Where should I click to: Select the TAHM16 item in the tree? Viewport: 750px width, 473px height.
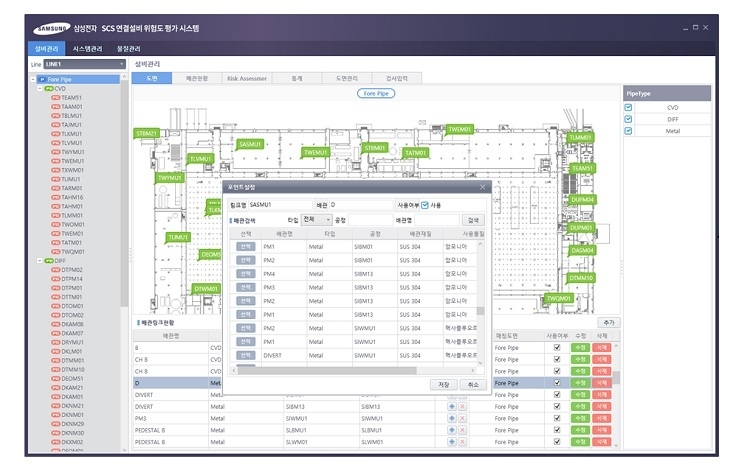(x=72, y=197)
